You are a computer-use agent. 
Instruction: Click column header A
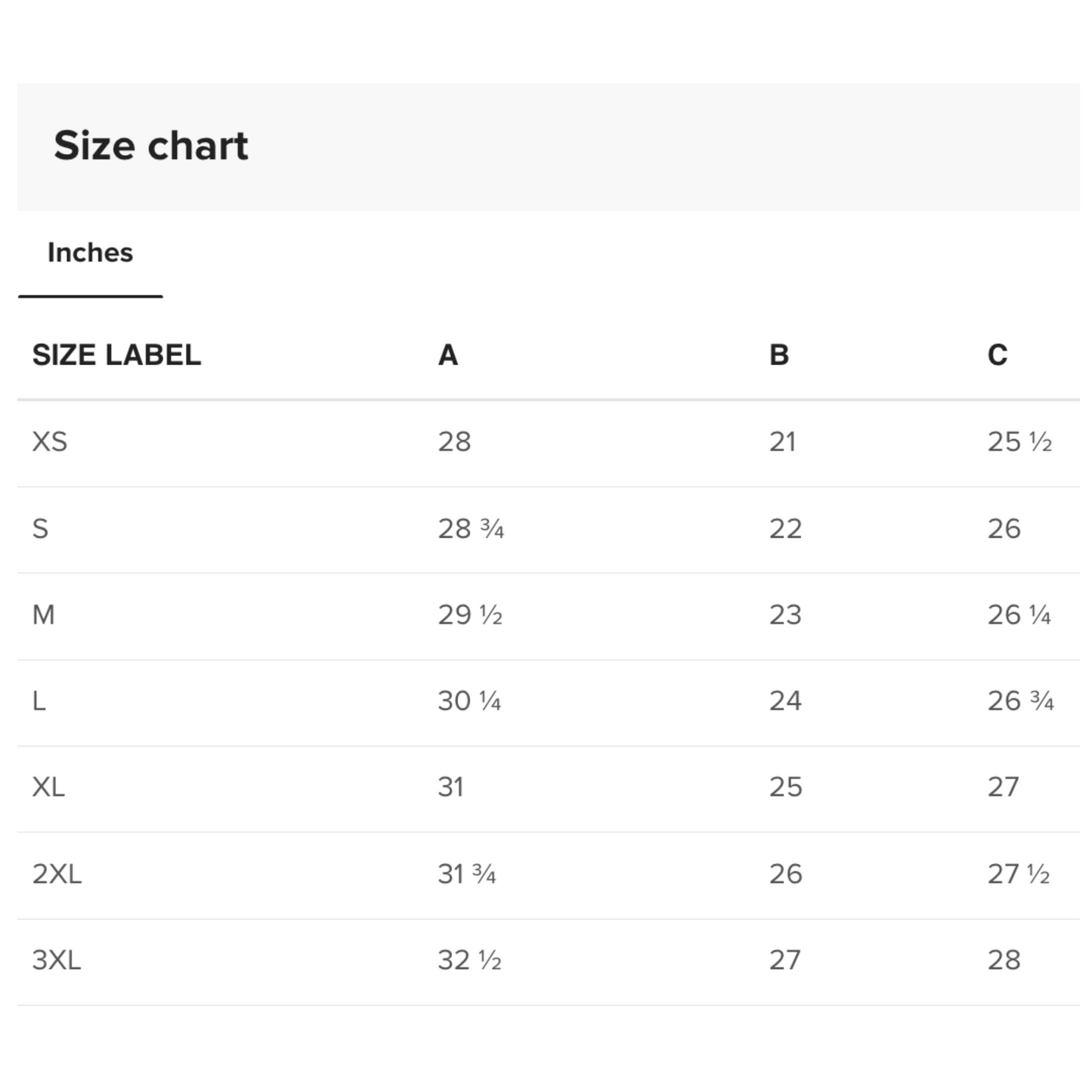(448, 355)
